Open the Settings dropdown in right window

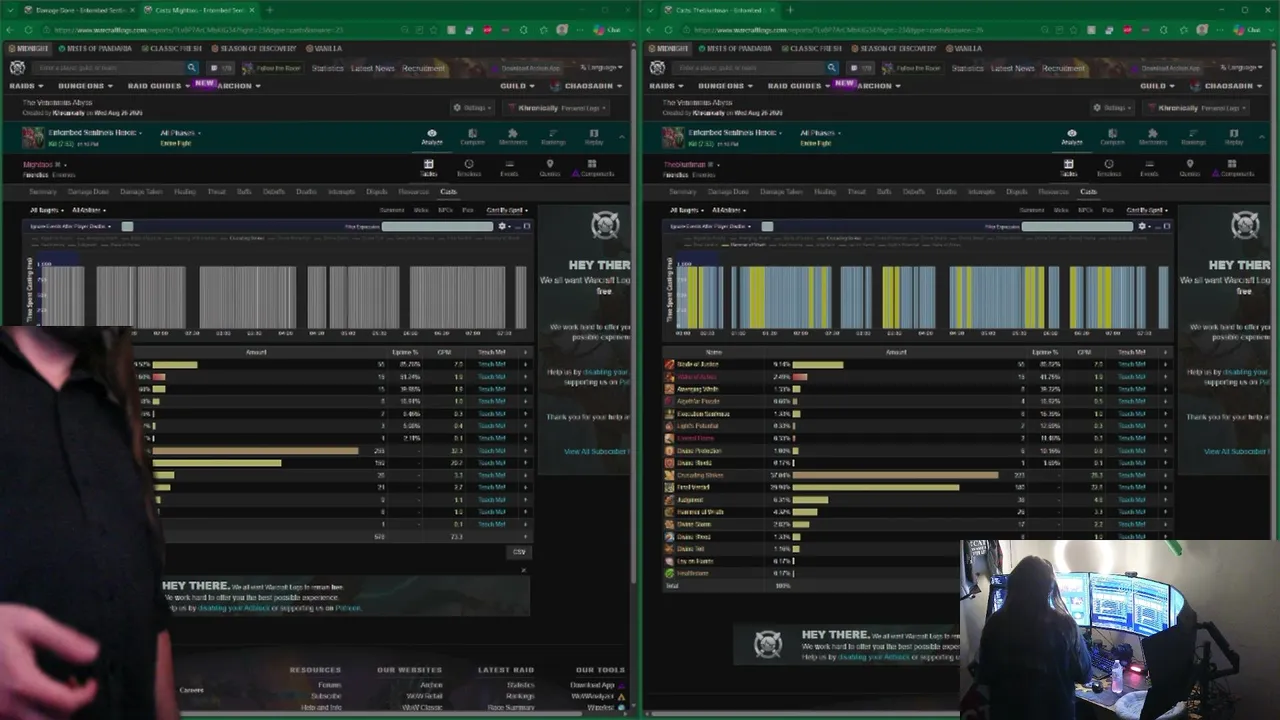[x=1114, y=108]
